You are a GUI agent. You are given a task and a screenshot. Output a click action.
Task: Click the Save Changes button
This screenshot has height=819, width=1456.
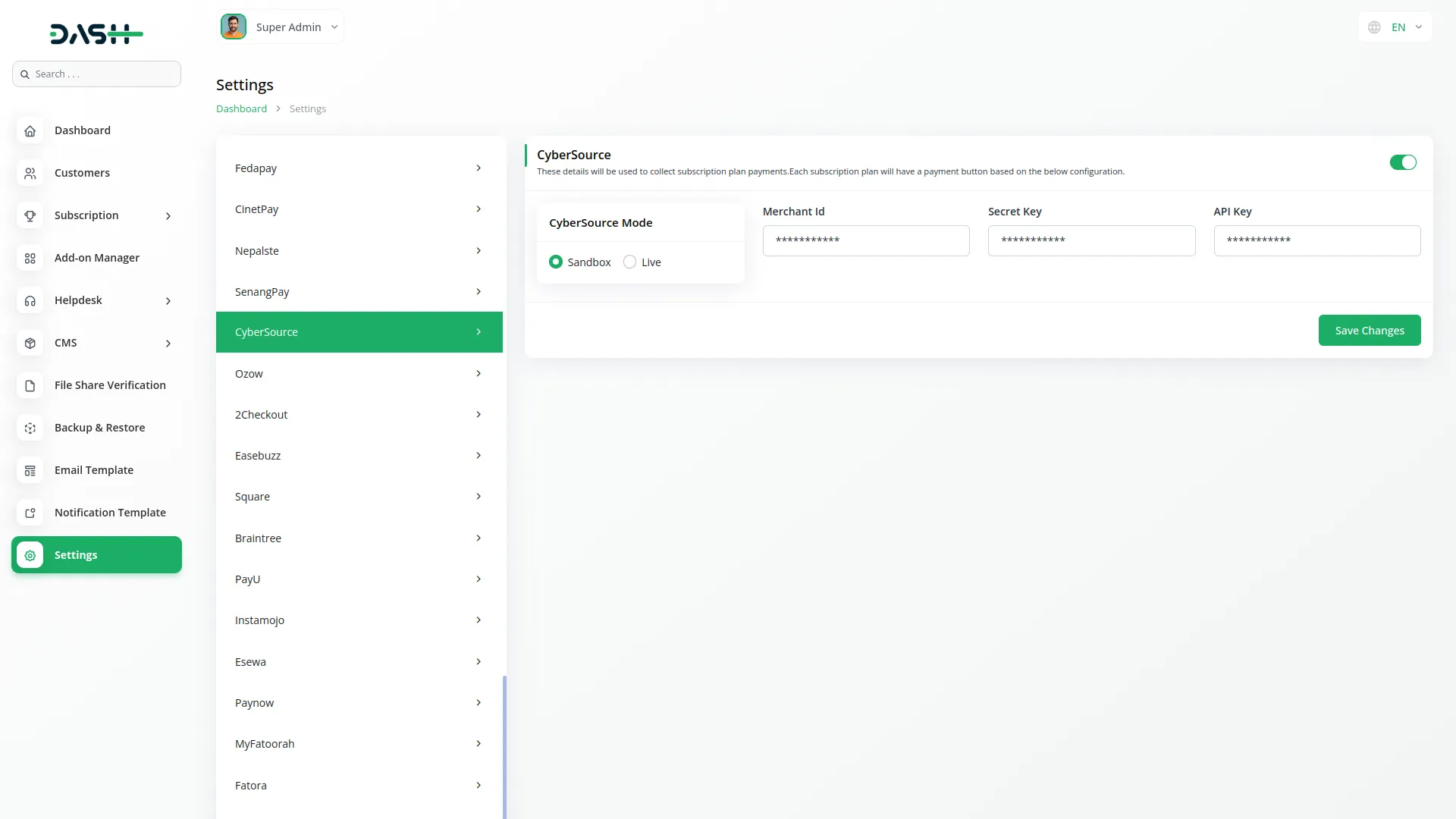tap(1369, 330)
